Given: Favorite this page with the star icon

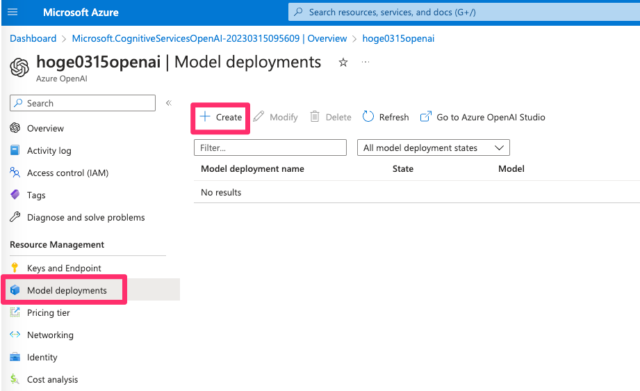Looking at the screenshot, I should coord(343,62).
